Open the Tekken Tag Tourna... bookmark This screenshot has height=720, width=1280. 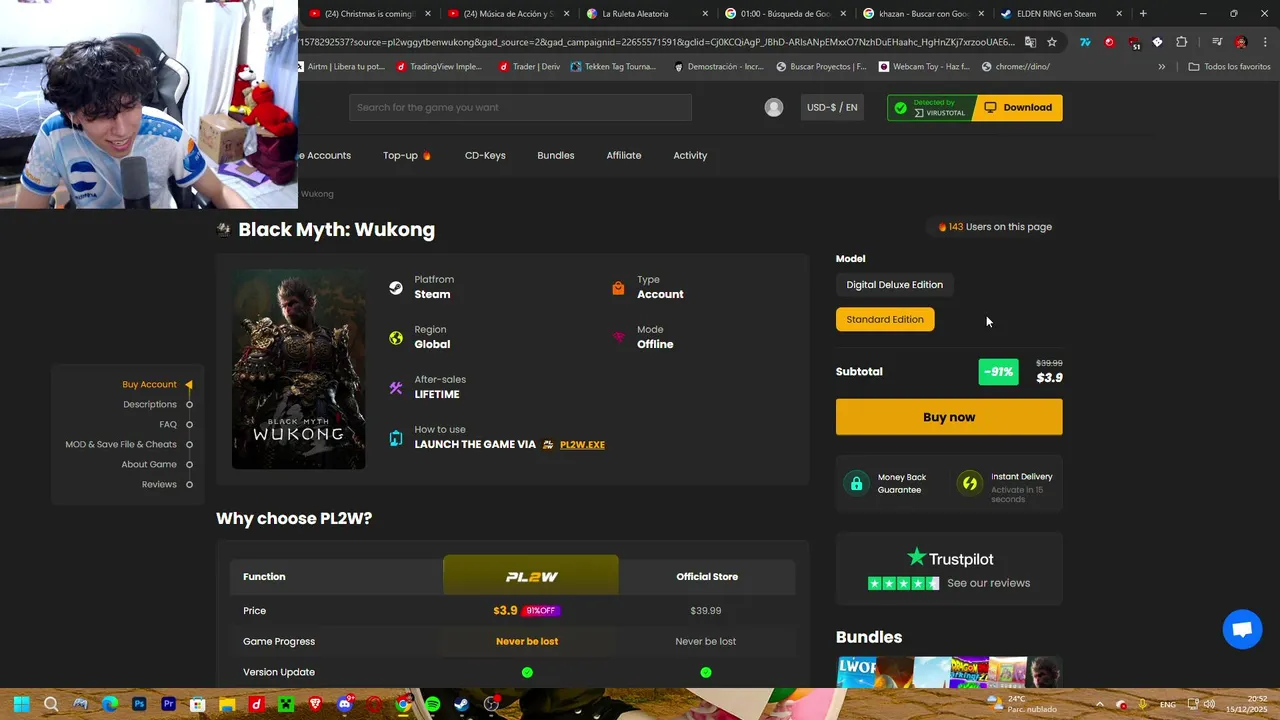[x=613, y=67]
